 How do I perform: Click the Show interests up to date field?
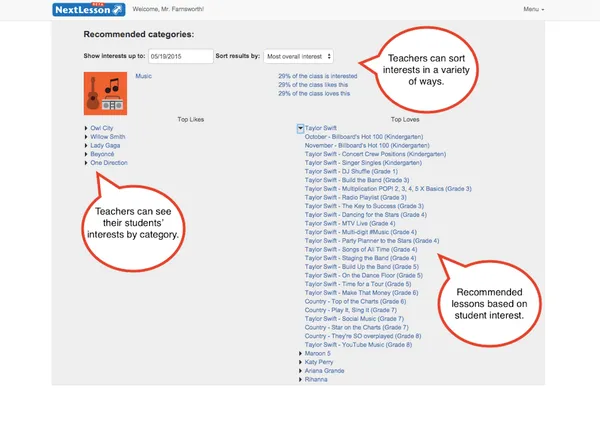[181, 56]
